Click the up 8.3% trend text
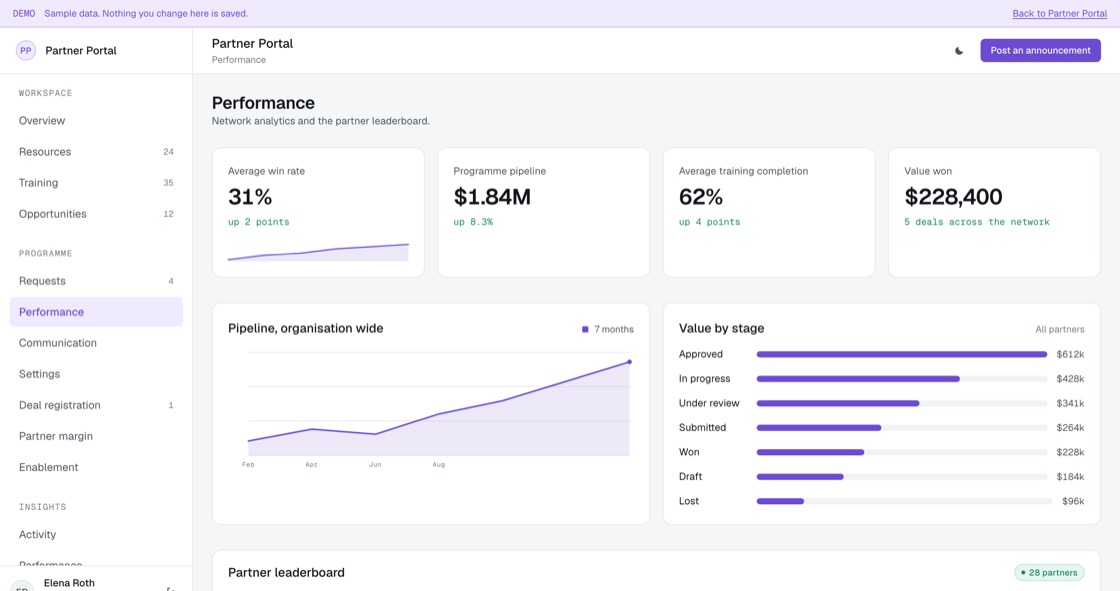 click(x=473, y=222)
